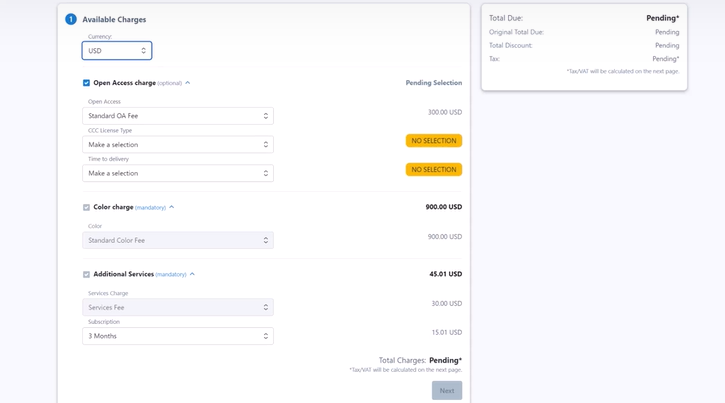Click the Total Due Pending value in summary

pyautogui.click(x=663, y=18)
